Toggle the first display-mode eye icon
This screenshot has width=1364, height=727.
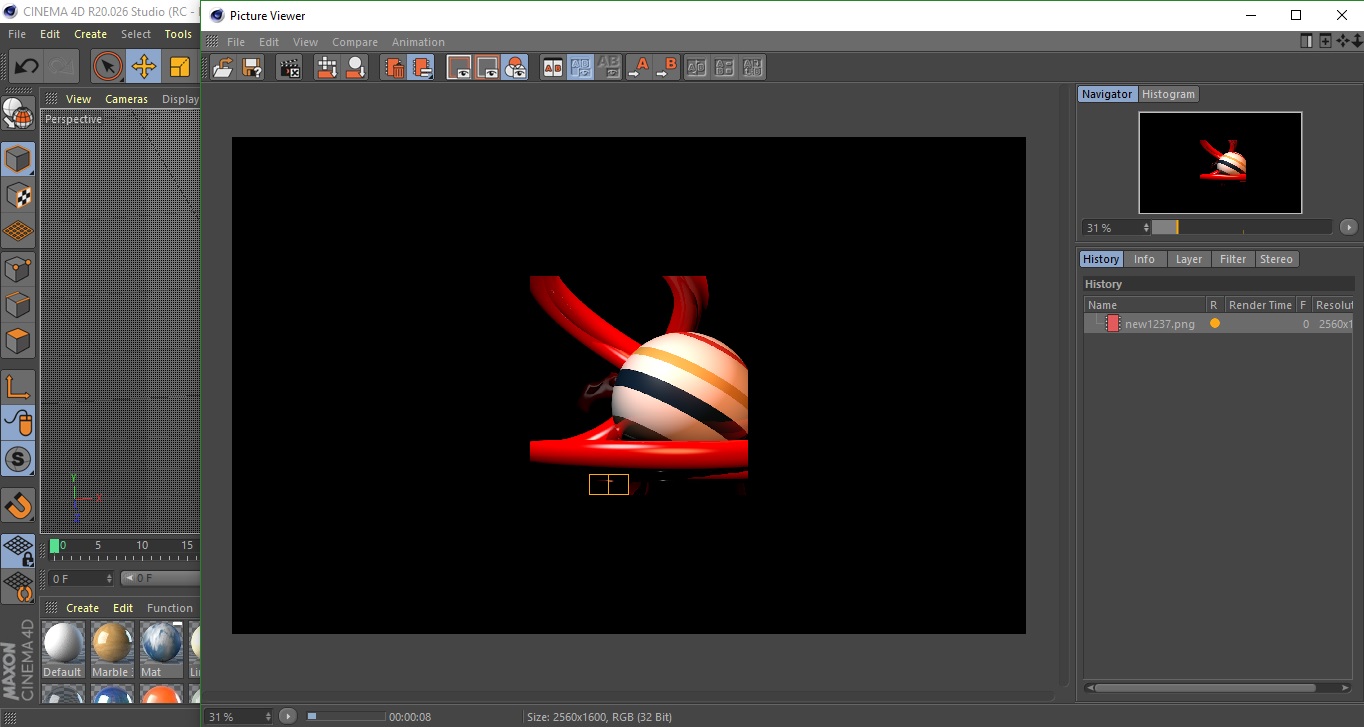coord(459,68)
